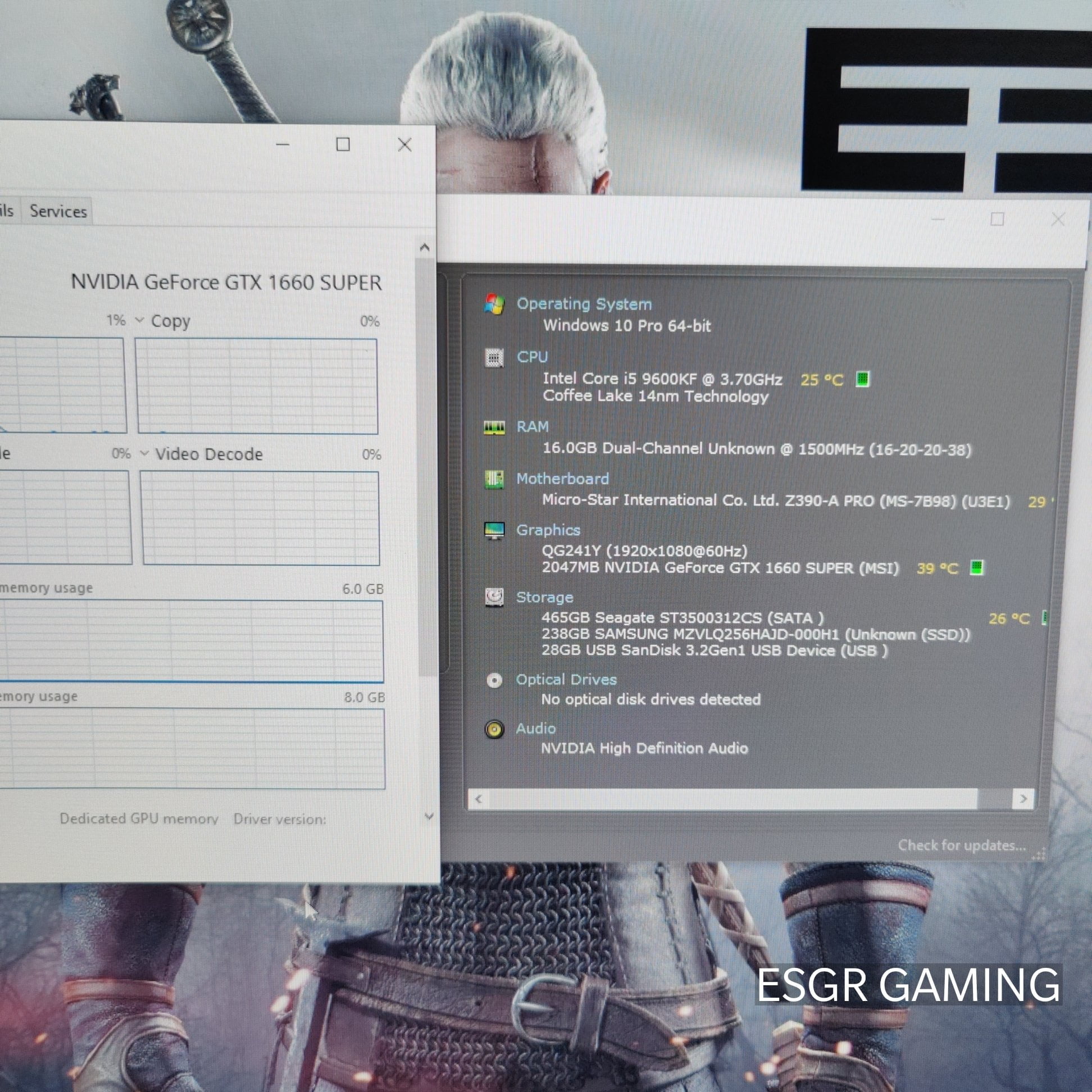Click the Micro-Star Z390-A PRO motherboard line
1092x1092 pixels.
[x=776, y=501]
